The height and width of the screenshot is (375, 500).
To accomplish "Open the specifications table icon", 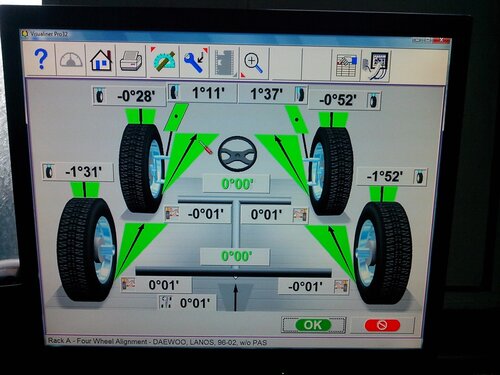I will coord(346,65).
